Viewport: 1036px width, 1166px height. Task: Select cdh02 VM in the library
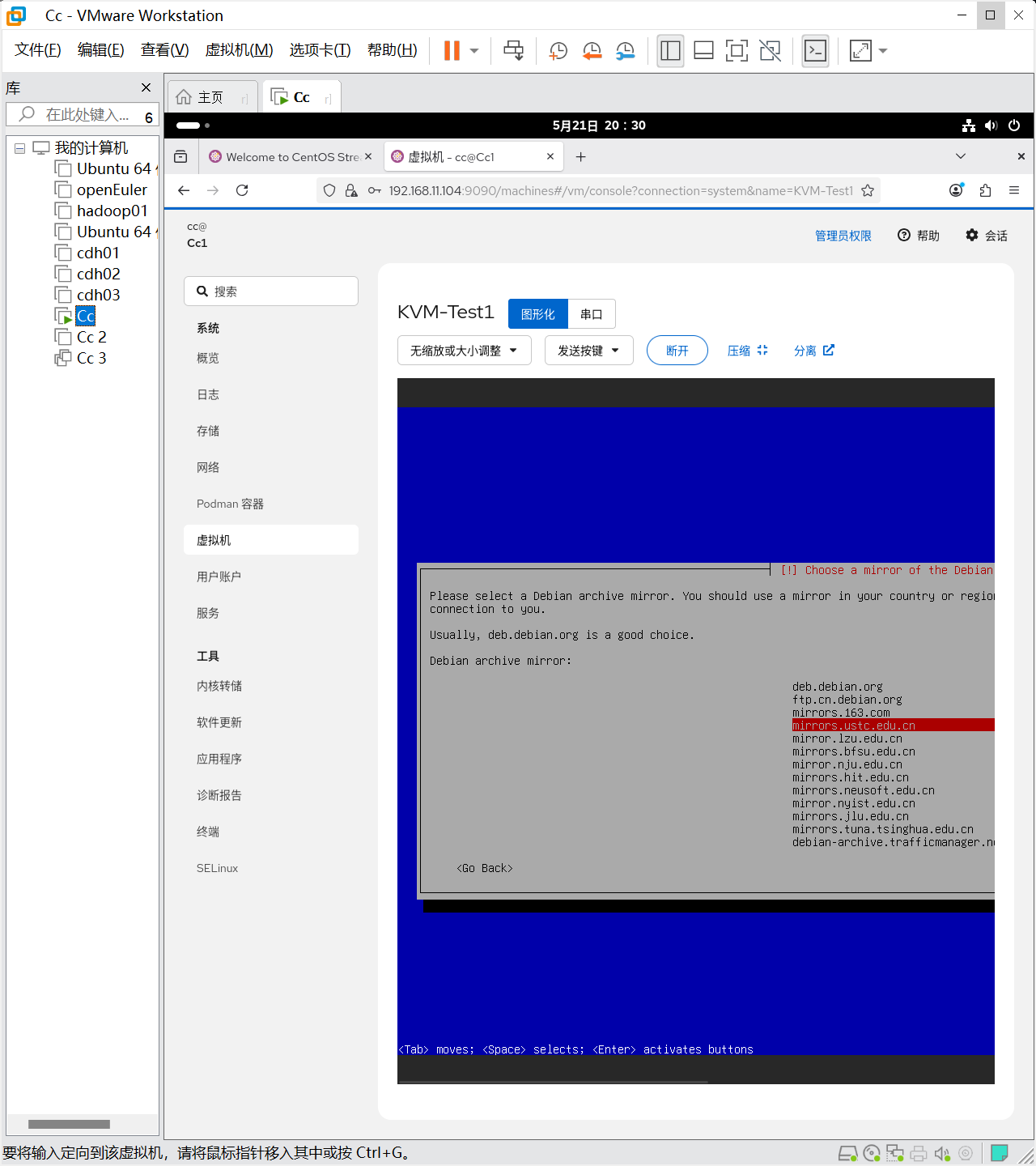pyautogui.click(x=98, y=274)
